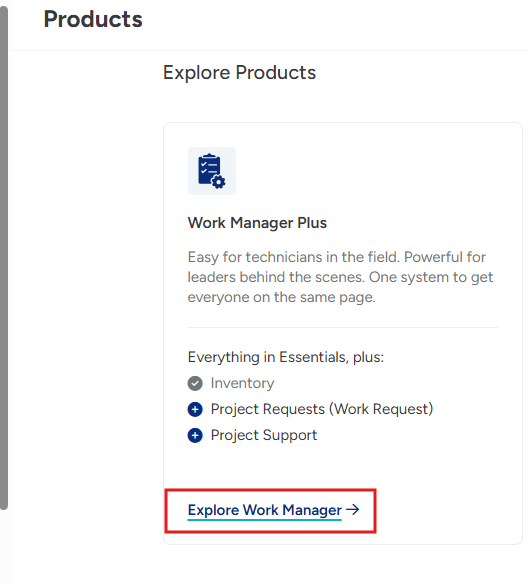
Task: Click the light square behind clipboard icon
Action: 212,171
